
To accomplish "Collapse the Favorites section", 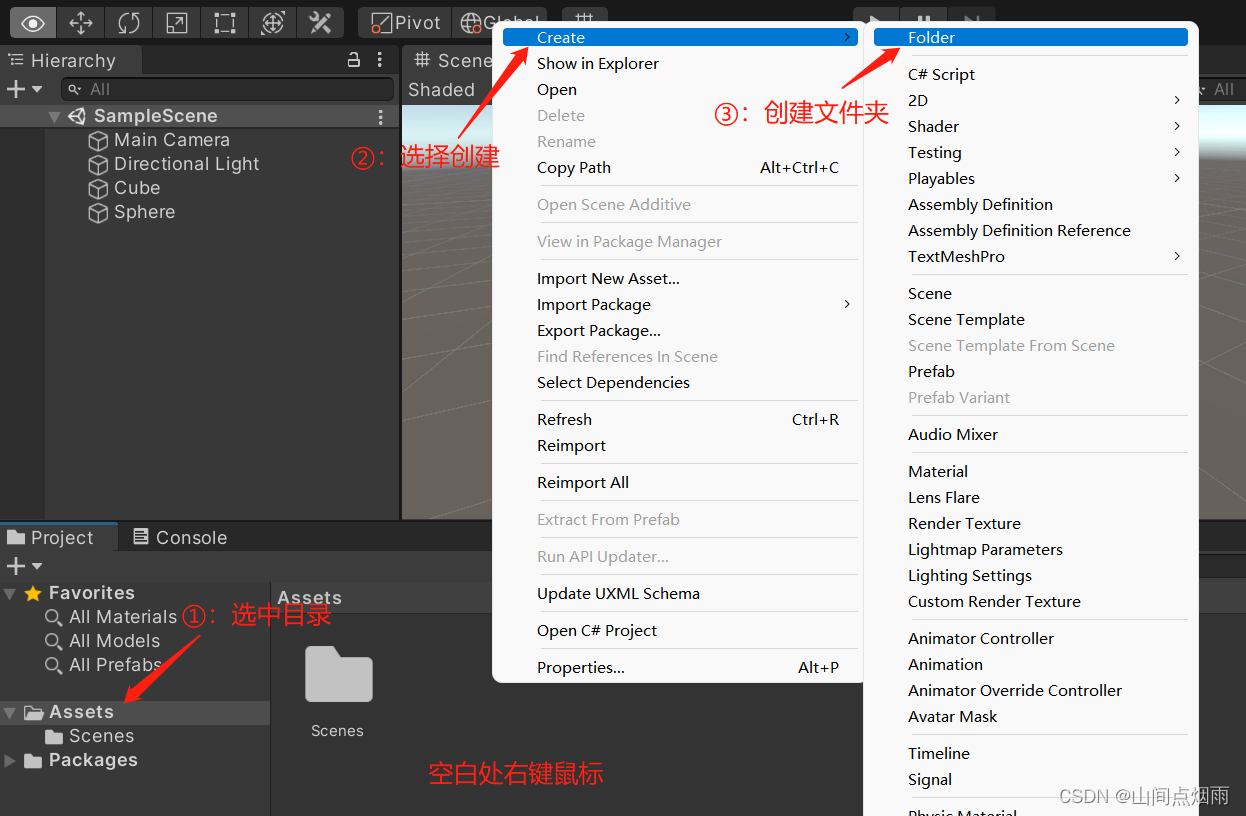I will pyautogui.click(x=10, y=593).
